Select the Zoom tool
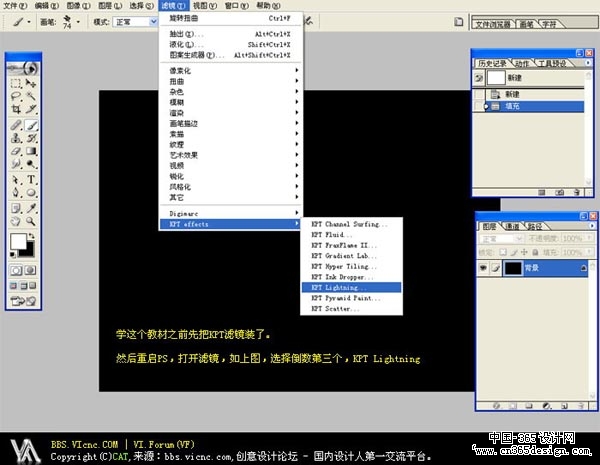This screenshot has height=465, width=600. (x=31, y=221)
